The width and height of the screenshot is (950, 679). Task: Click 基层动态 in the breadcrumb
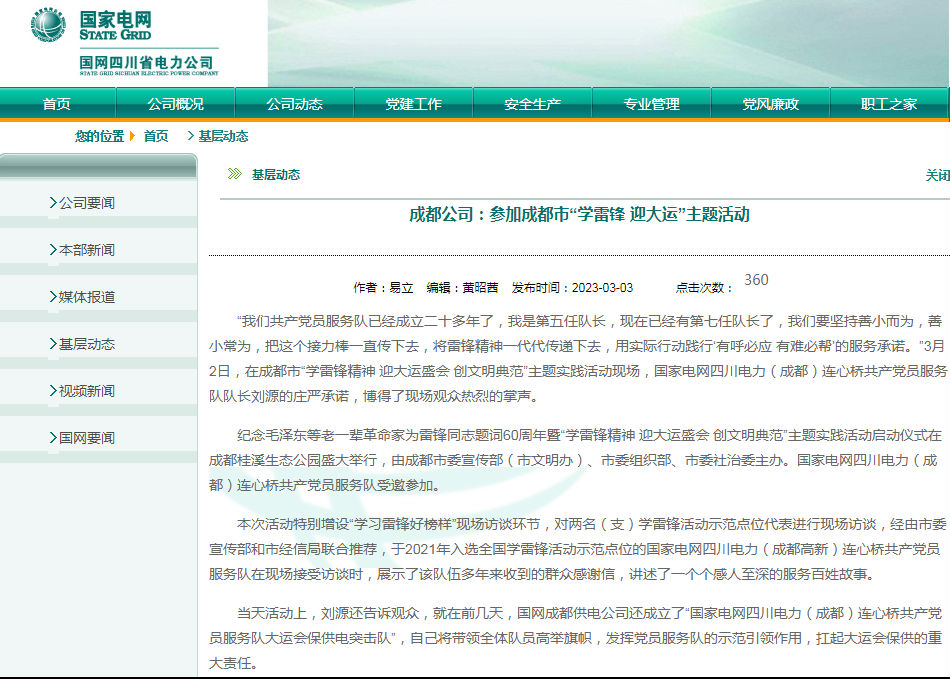click(x=223, y=136)
